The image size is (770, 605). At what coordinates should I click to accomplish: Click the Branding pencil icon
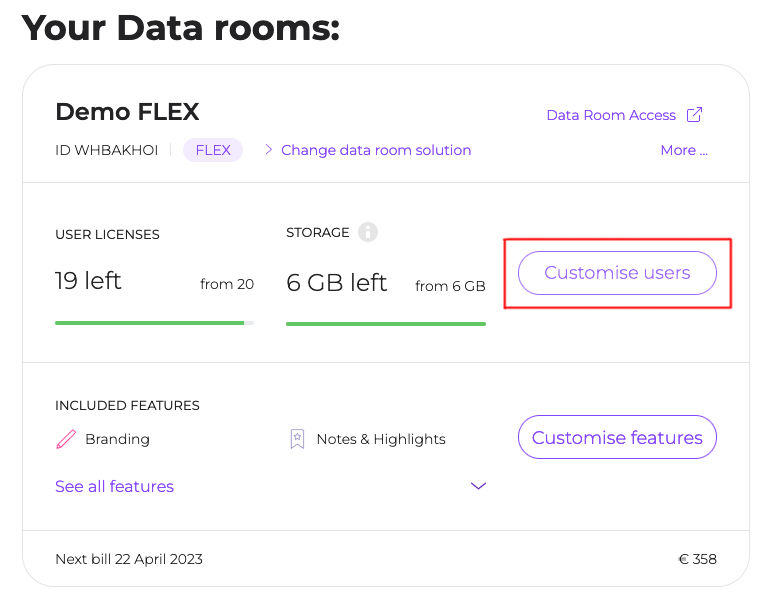point(66,439)
